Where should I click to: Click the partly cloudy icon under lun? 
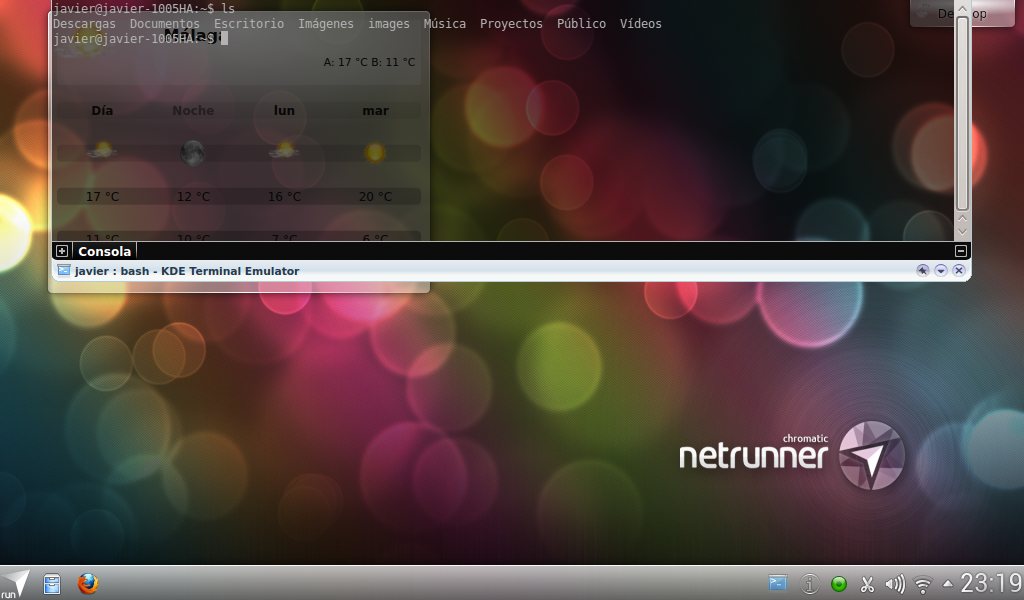pyautogui.click(x=284, y=151)
